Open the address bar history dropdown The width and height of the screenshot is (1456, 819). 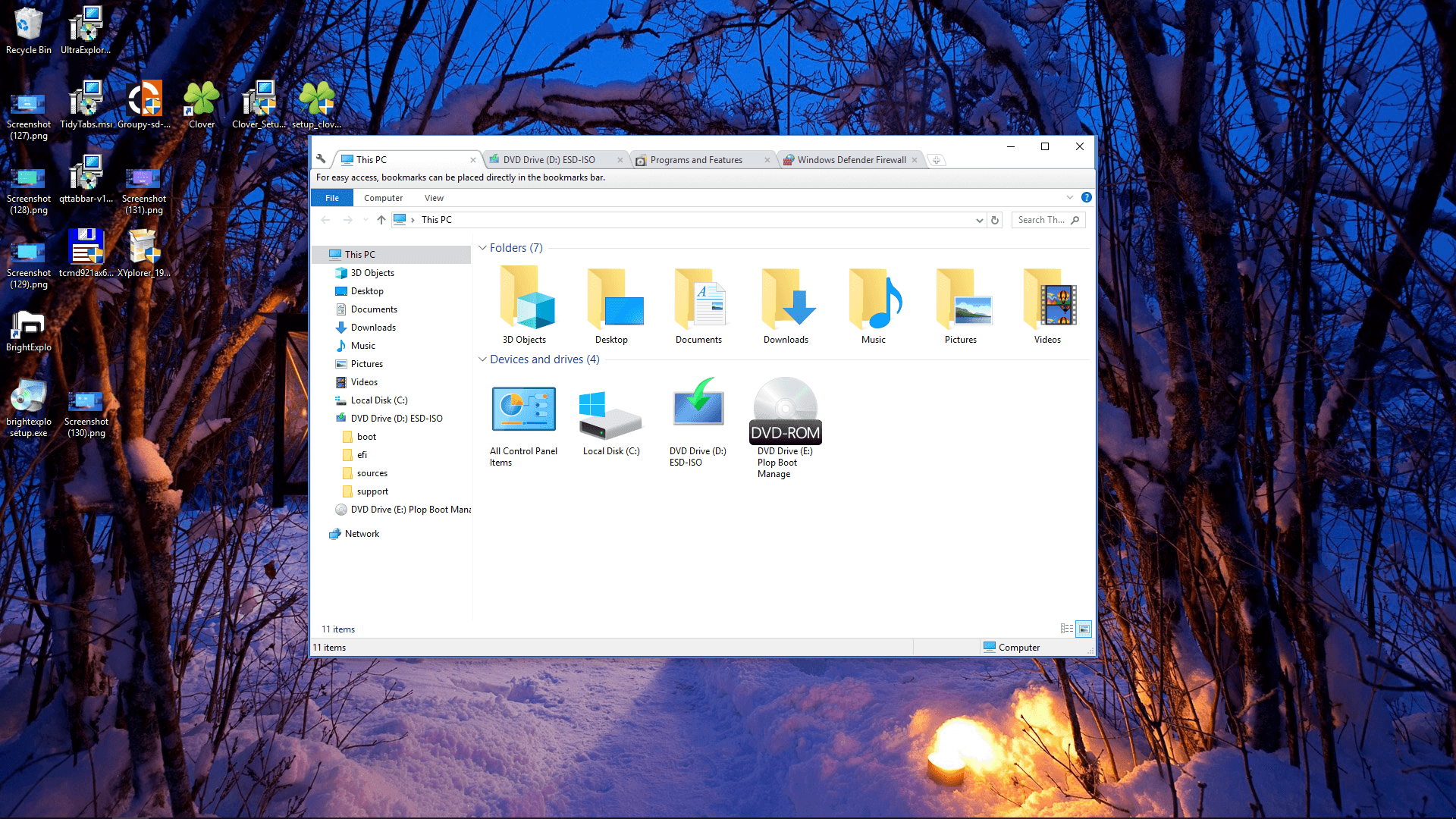(x=979, y=220)
